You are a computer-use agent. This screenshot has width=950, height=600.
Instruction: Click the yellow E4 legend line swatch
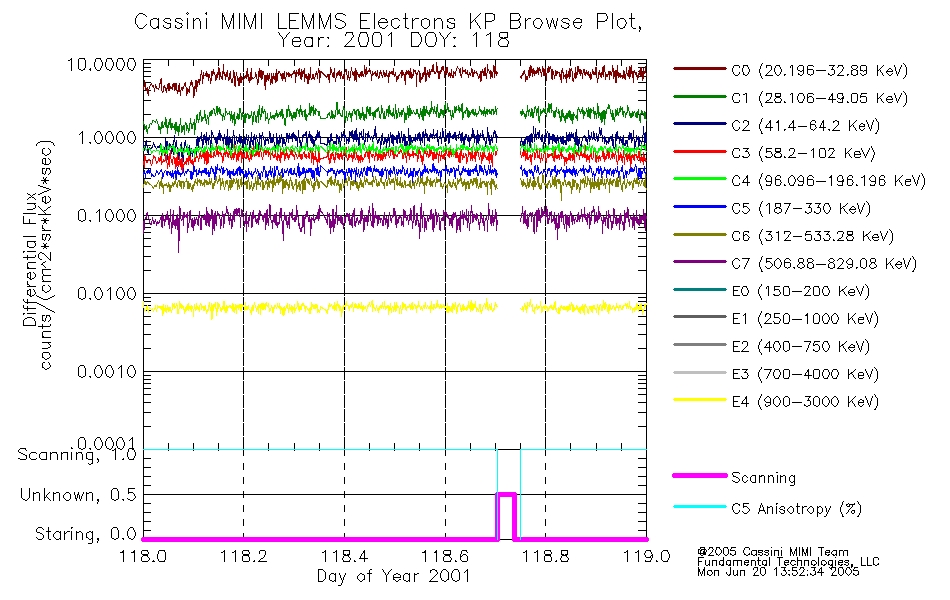pos(699,399)
